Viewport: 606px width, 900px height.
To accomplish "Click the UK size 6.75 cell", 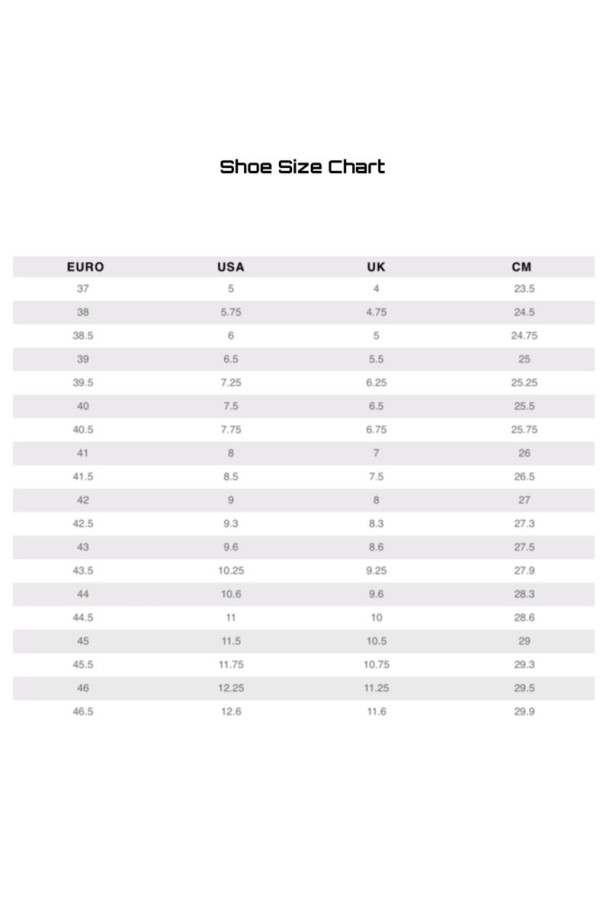I will click(376, 430).
